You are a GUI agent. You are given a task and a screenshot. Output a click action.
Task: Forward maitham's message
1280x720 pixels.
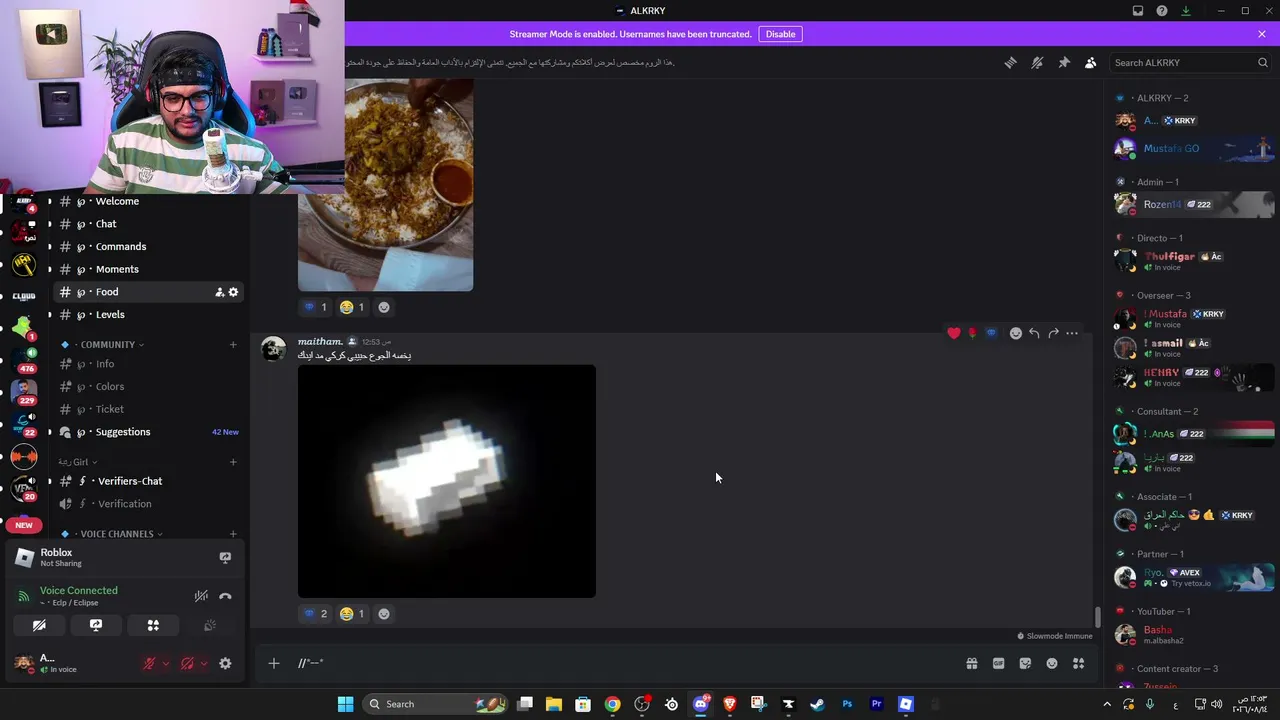click(1053, 333)
